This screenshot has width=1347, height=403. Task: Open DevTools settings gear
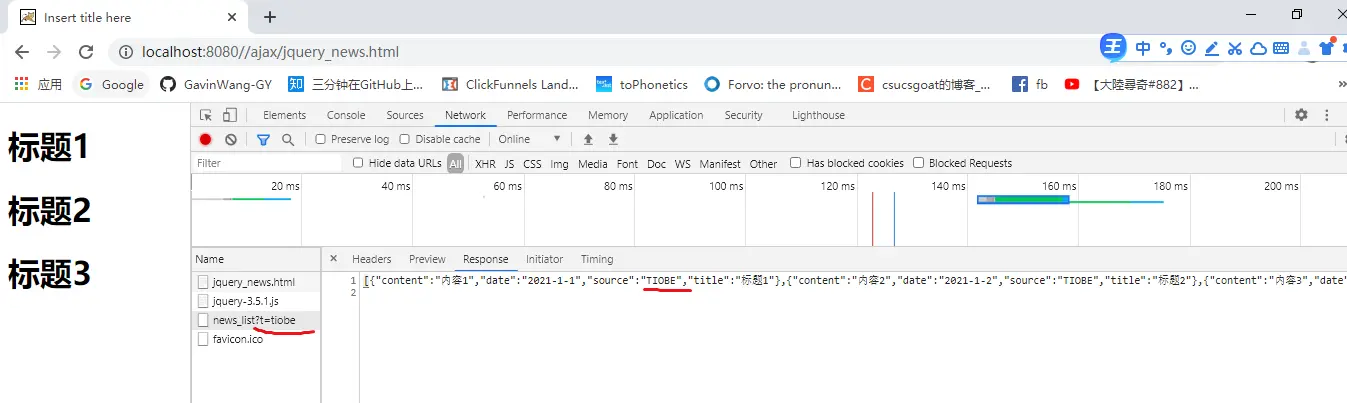1301,115
